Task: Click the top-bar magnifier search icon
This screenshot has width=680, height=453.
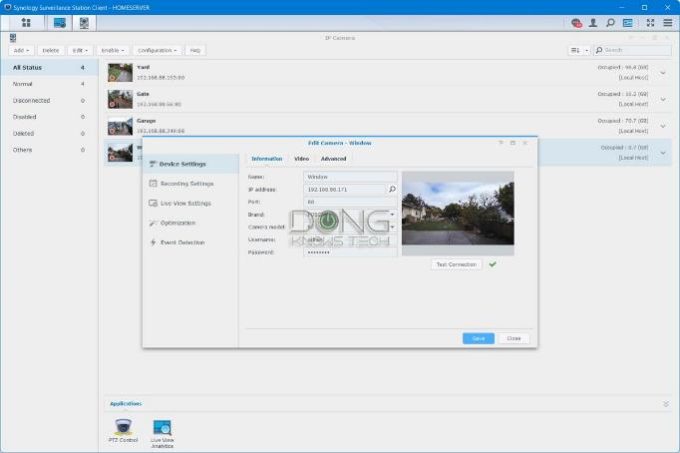Action: tap(610, 23)
